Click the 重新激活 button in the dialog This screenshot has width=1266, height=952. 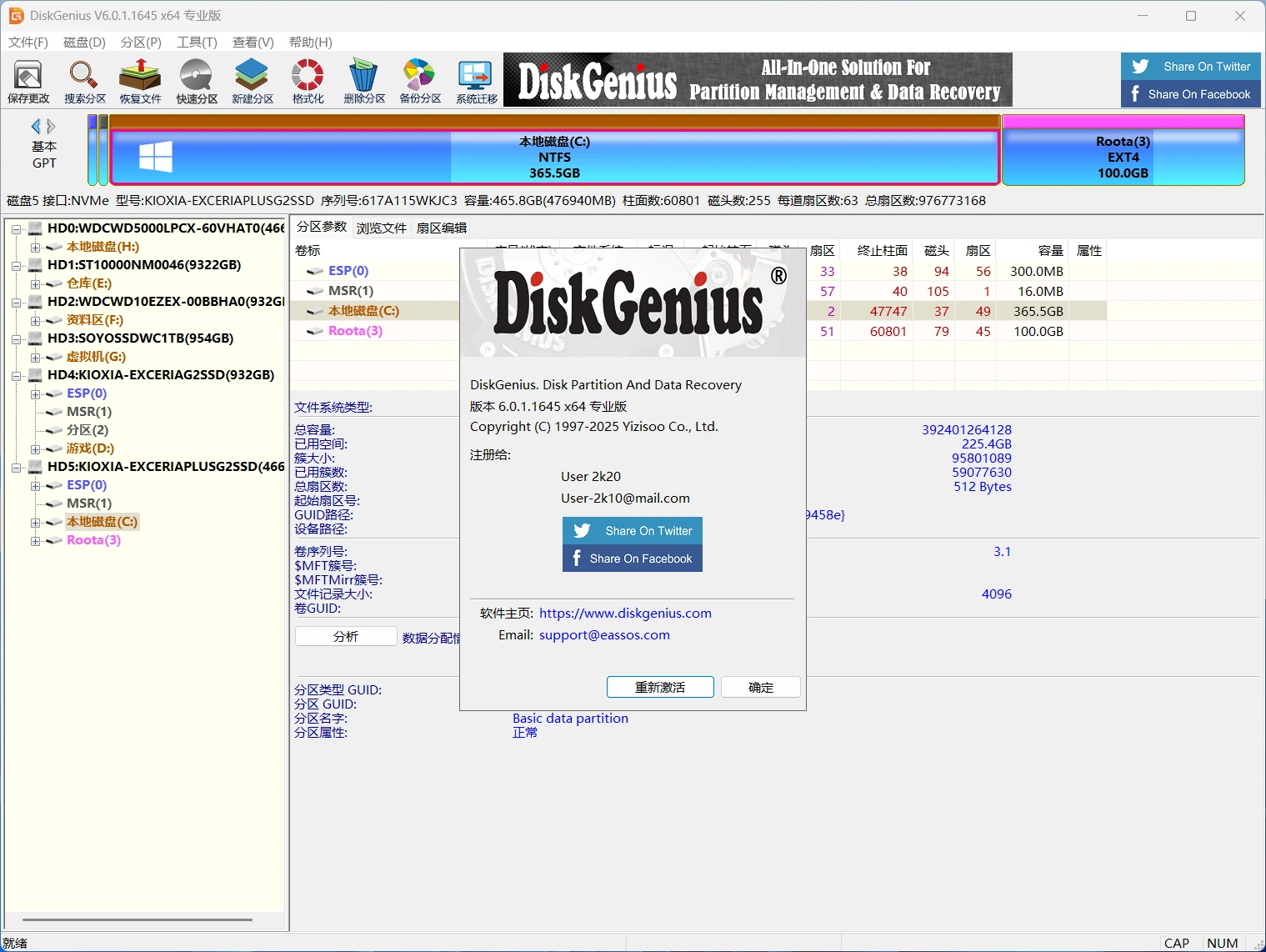pyautogui.click(x=660, y=687)
